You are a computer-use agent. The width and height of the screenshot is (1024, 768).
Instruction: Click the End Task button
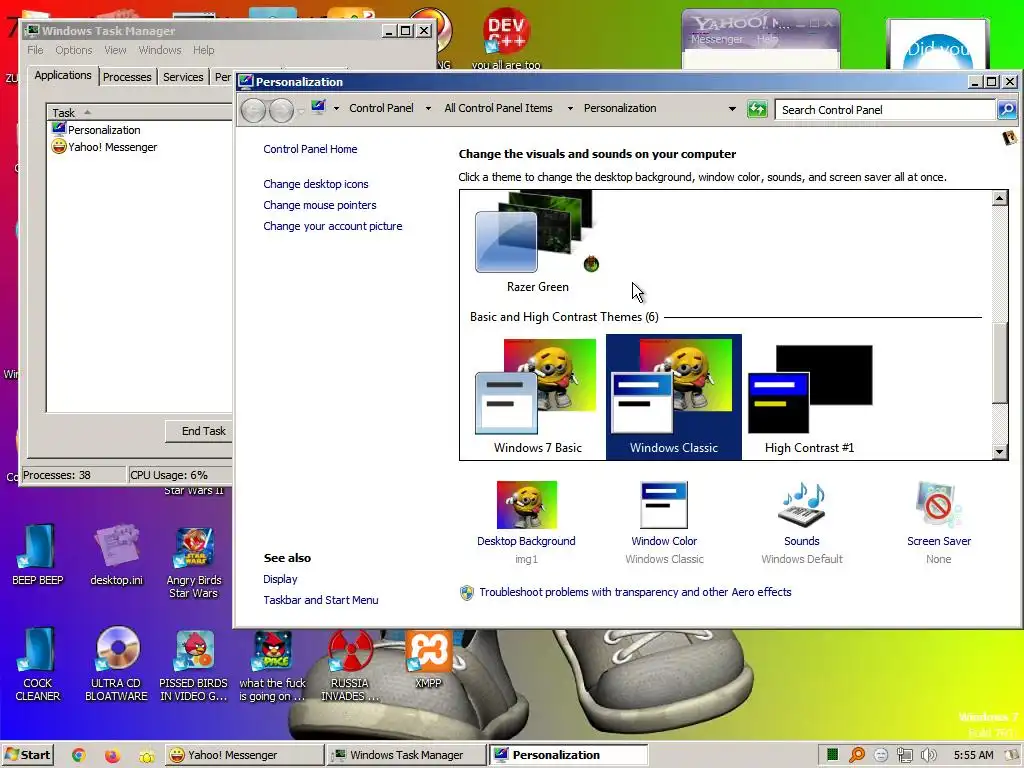click(199, 431)
